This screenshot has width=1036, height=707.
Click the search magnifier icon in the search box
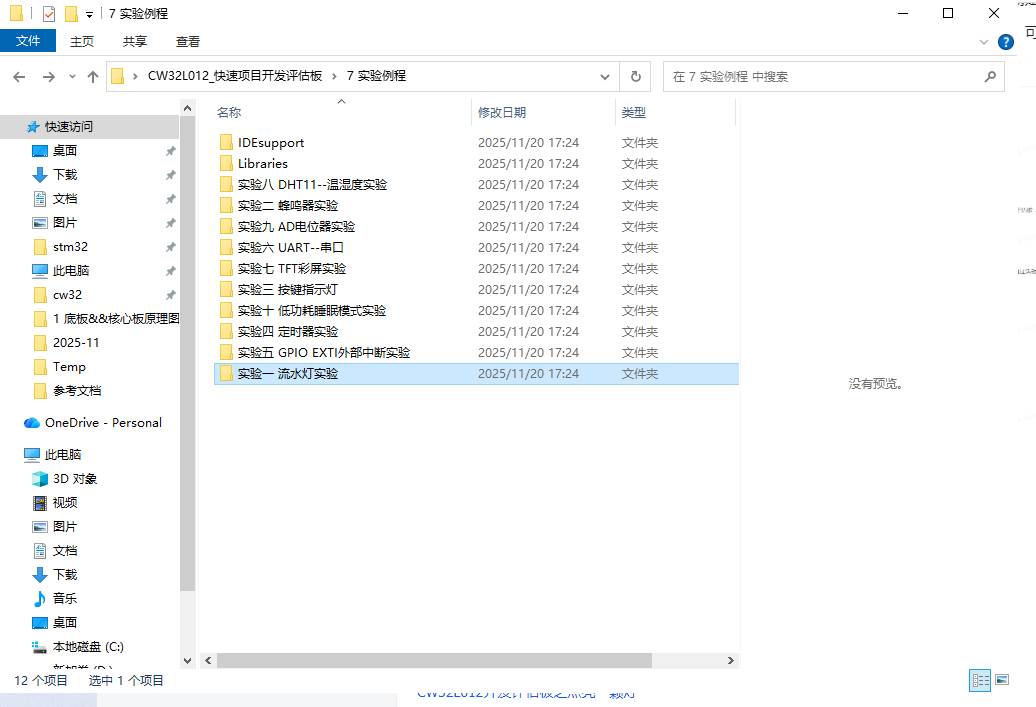(x=990, y=76)
